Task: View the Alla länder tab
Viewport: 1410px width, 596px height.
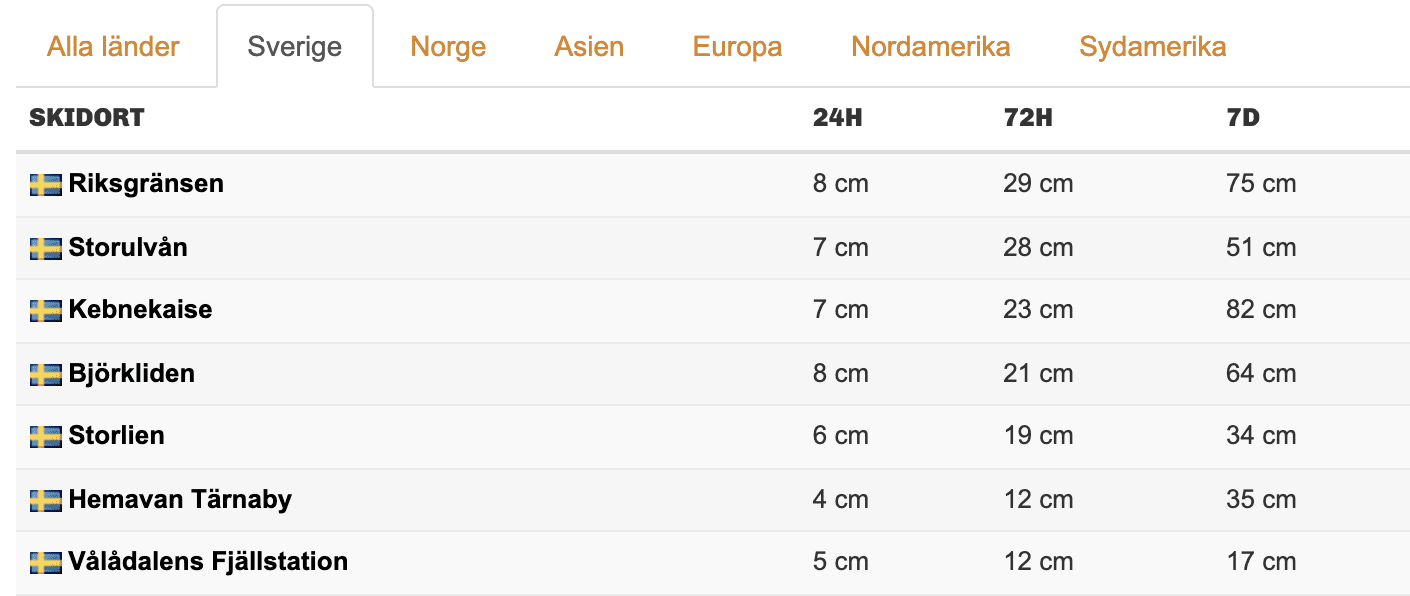Action: [x=114, y=46]
